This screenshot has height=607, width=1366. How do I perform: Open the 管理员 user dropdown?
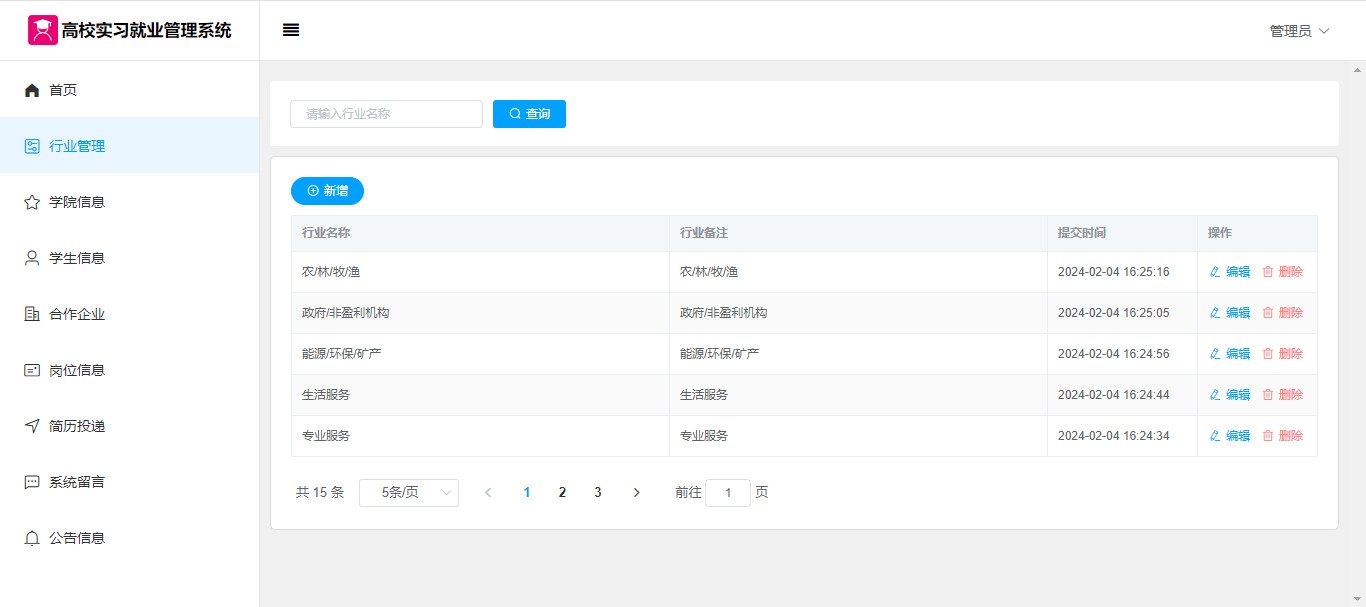(x=1299, y=31)
